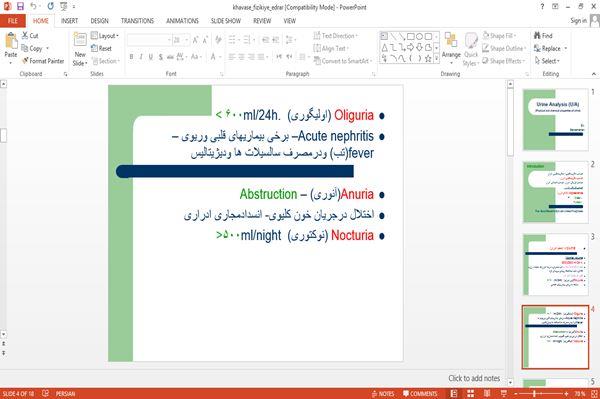Toggle the Bullets list button

point(233,40)
